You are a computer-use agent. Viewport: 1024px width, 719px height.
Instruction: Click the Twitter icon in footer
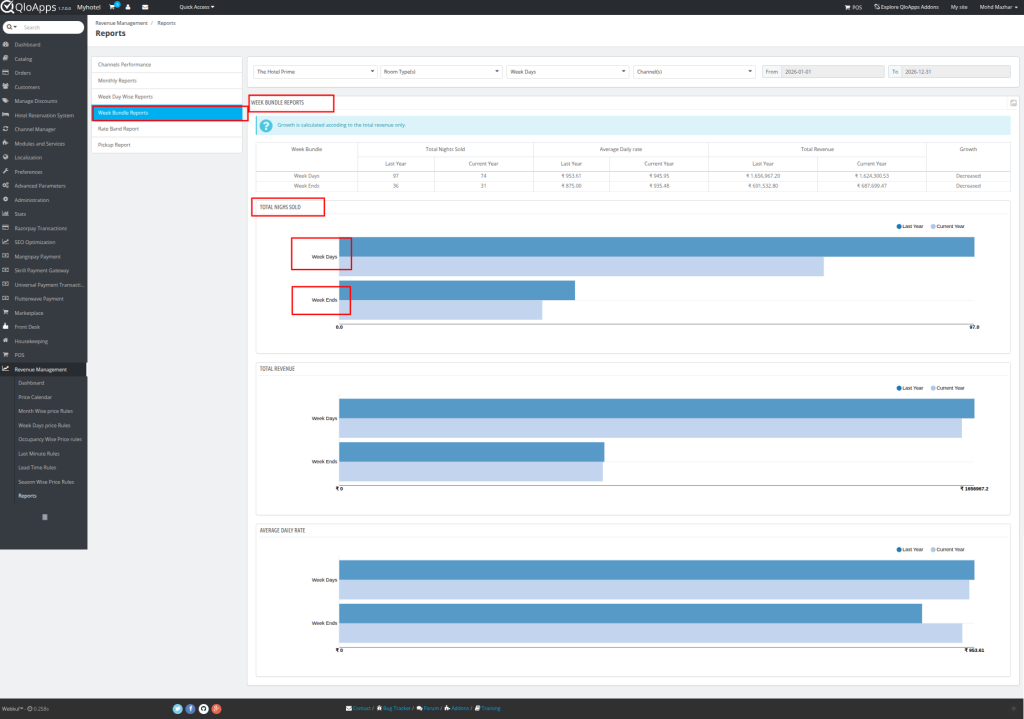tap(177, 708)
